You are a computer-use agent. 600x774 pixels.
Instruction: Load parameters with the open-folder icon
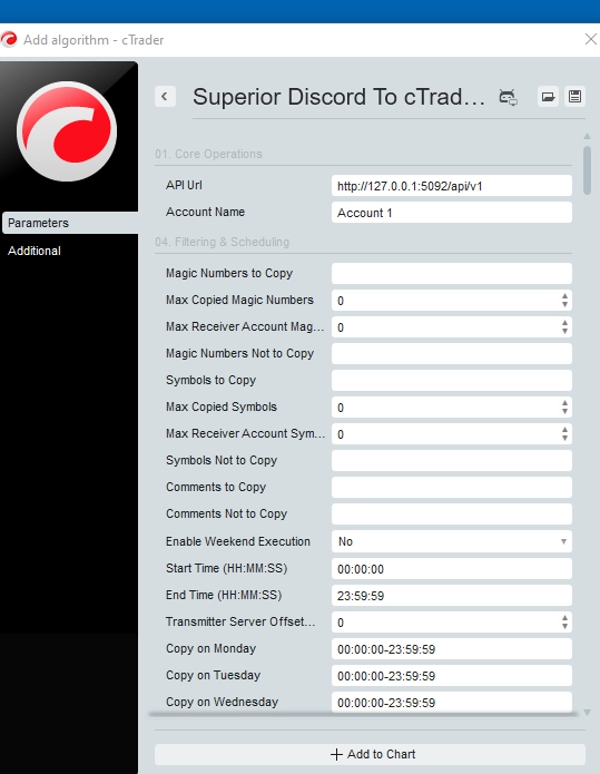click(x=548, y=96)
